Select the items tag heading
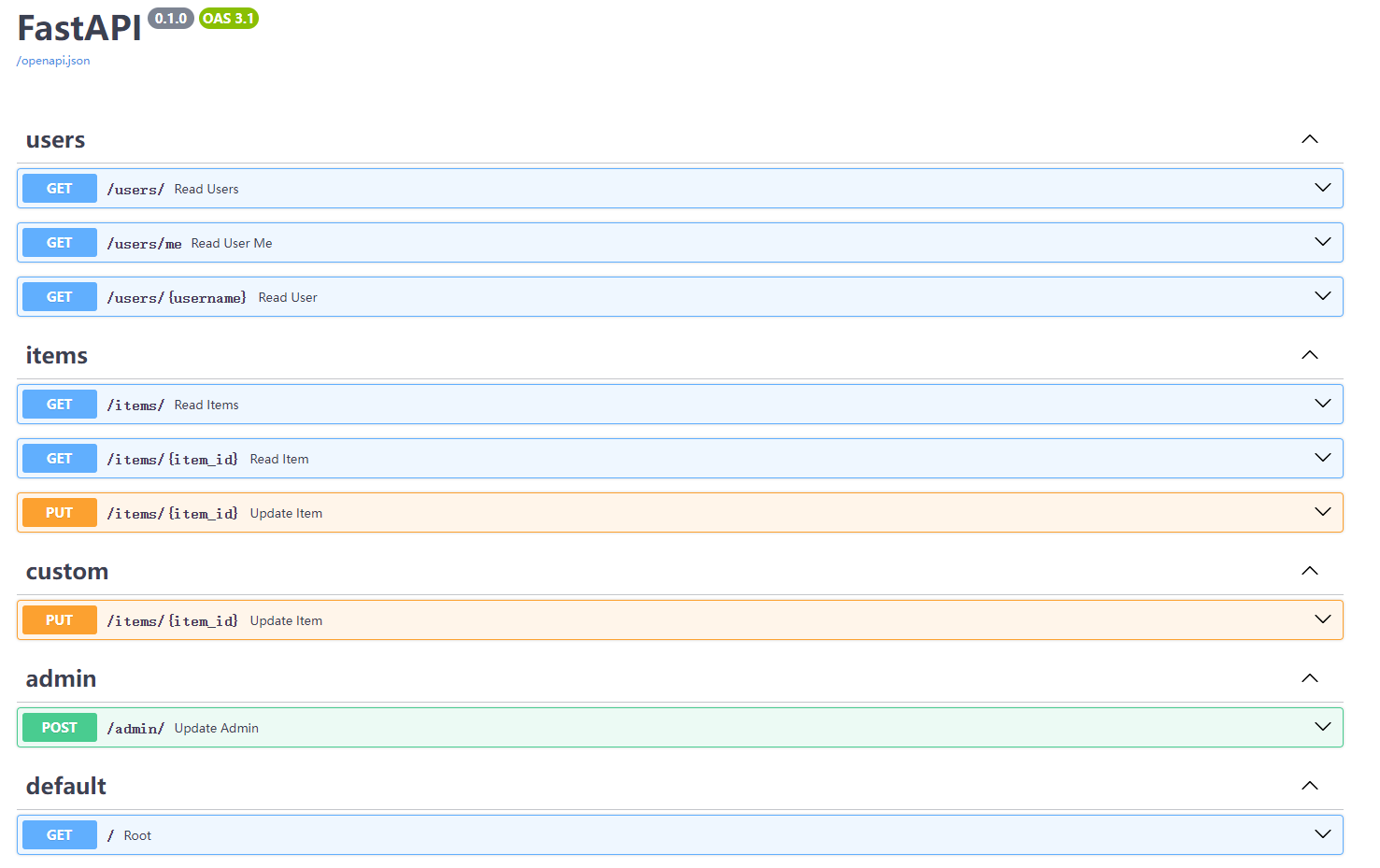The image size is (1380, 868). click(57, 356)
